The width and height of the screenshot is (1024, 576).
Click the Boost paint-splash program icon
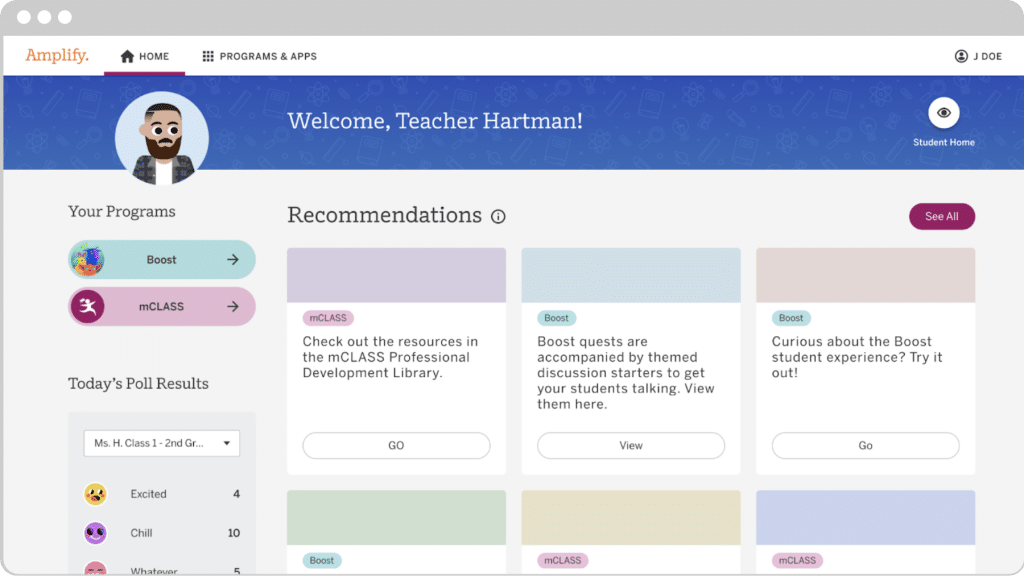tap(88, 259)
